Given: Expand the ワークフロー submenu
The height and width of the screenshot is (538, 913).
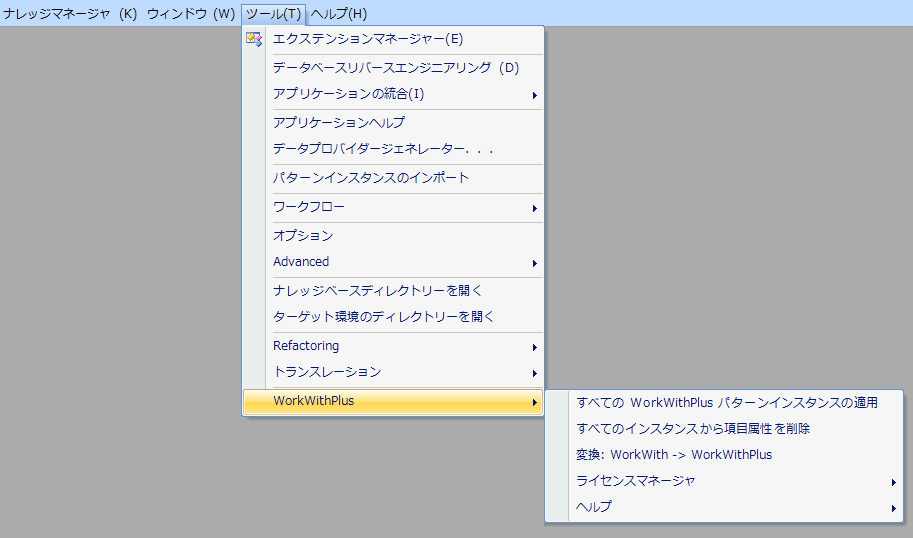Looking at the screenshot, I should click(x=309, y=207).
